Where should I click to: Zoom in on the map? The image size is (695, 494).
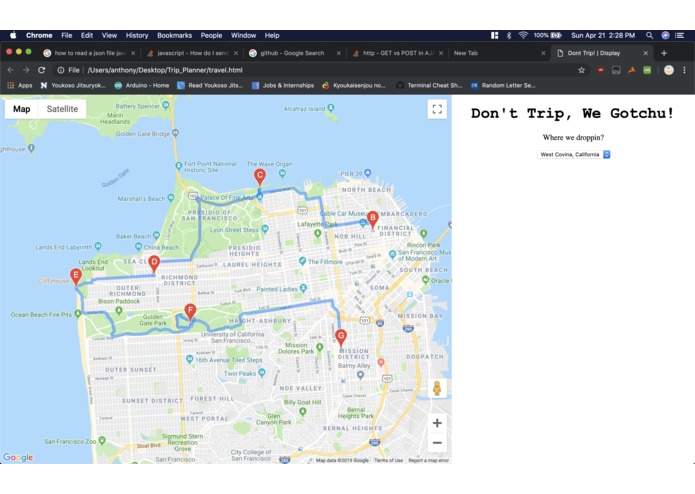437,423
